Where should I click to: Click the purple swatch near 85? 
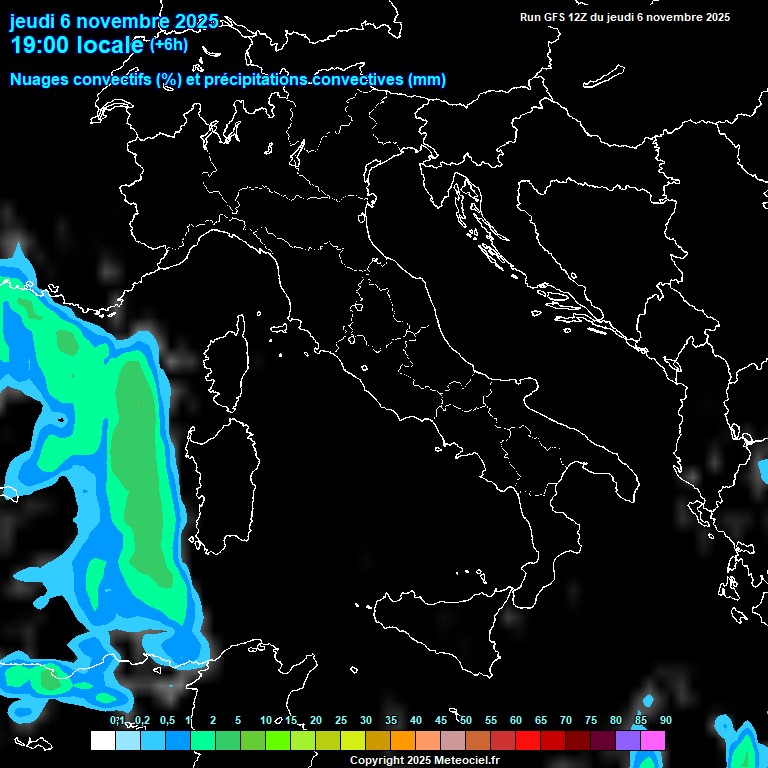pyautogui.click(x=627, y=740)
